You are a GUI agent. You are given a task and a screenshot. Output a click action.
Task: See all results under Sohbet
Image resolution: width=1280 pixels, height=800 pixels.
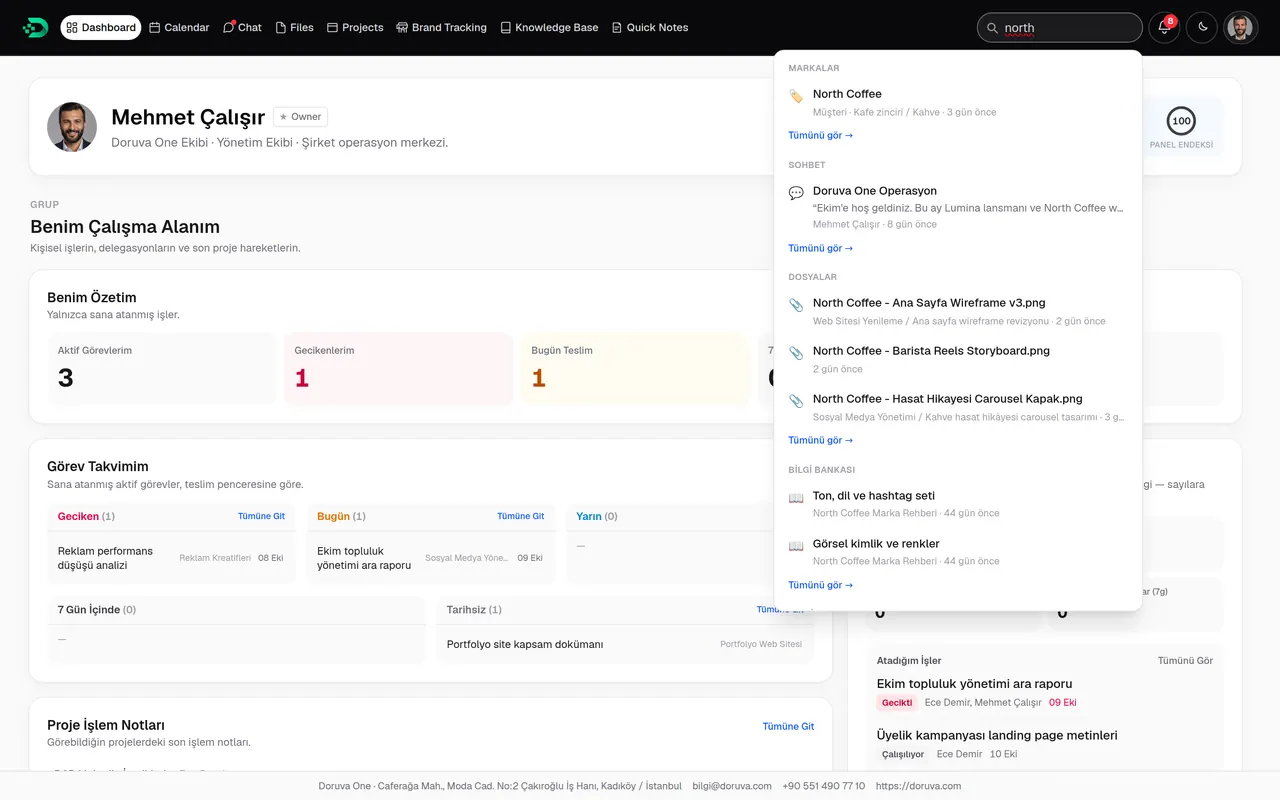click(x=820, y=248)
